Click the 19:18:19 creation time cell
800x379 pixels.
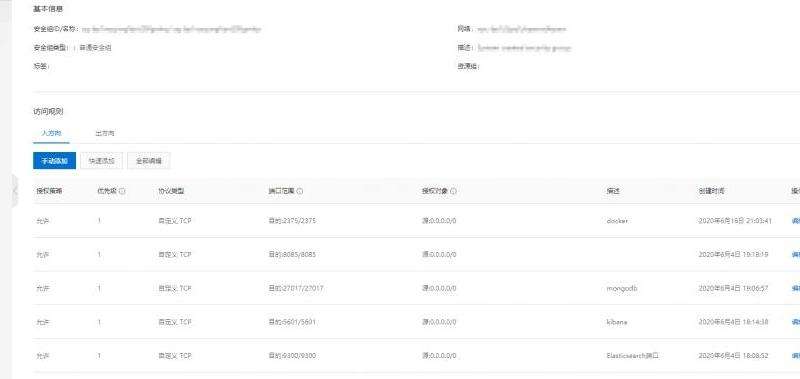[x=733, y=254]
